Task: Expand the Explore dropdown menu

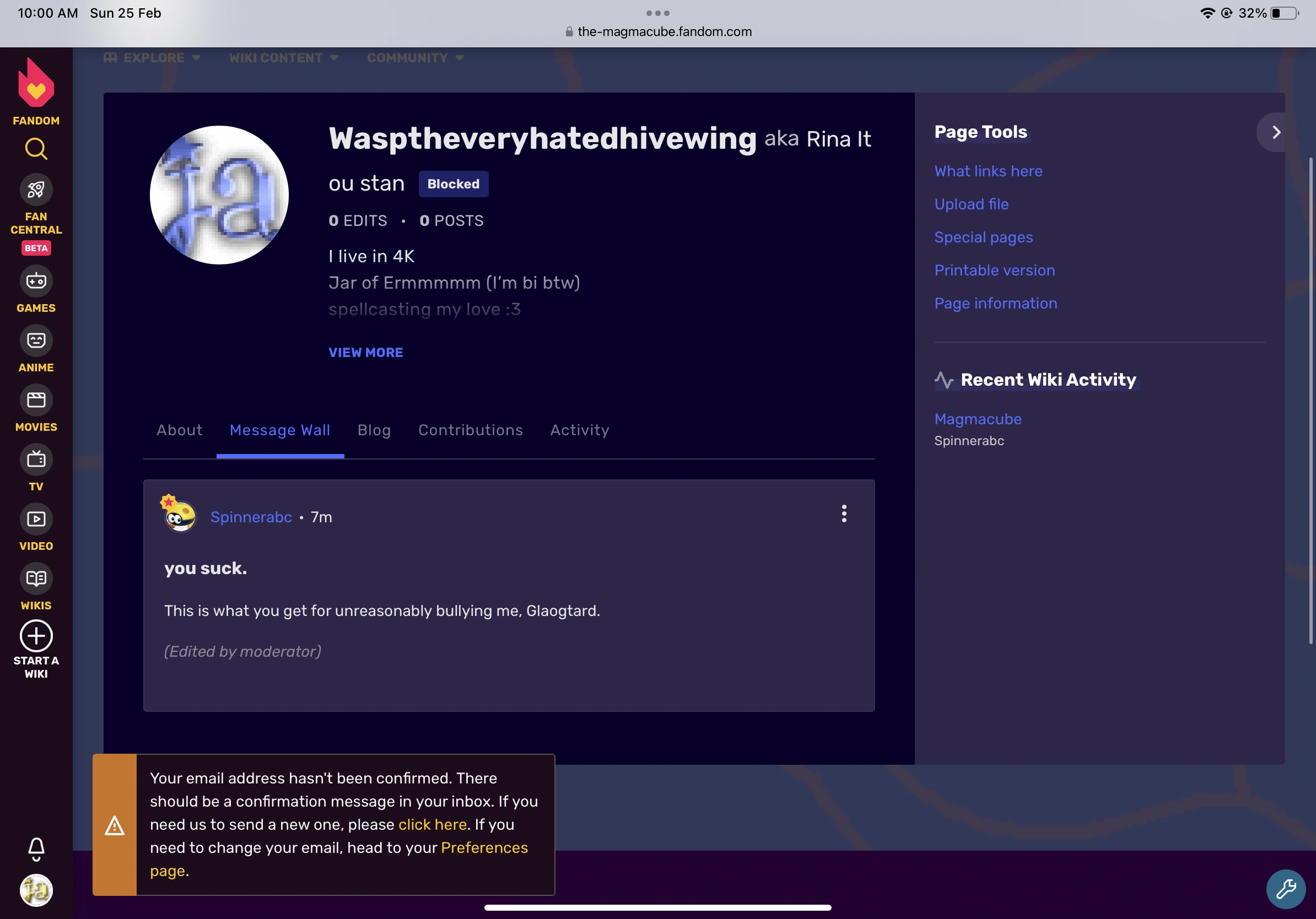Action: pyautogui.click(x=153, y=58)
